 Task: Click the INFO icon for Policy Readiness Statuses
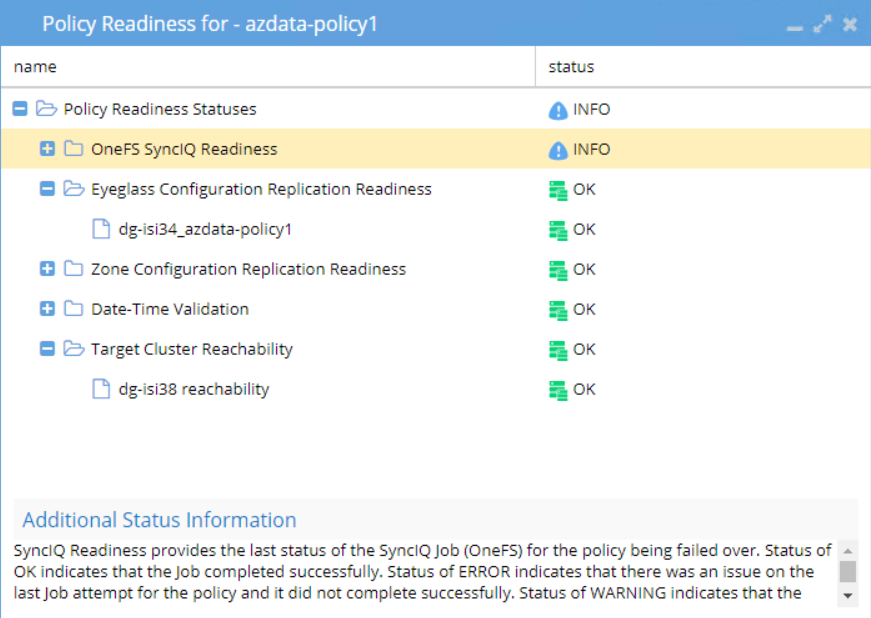tap(558, 110)
